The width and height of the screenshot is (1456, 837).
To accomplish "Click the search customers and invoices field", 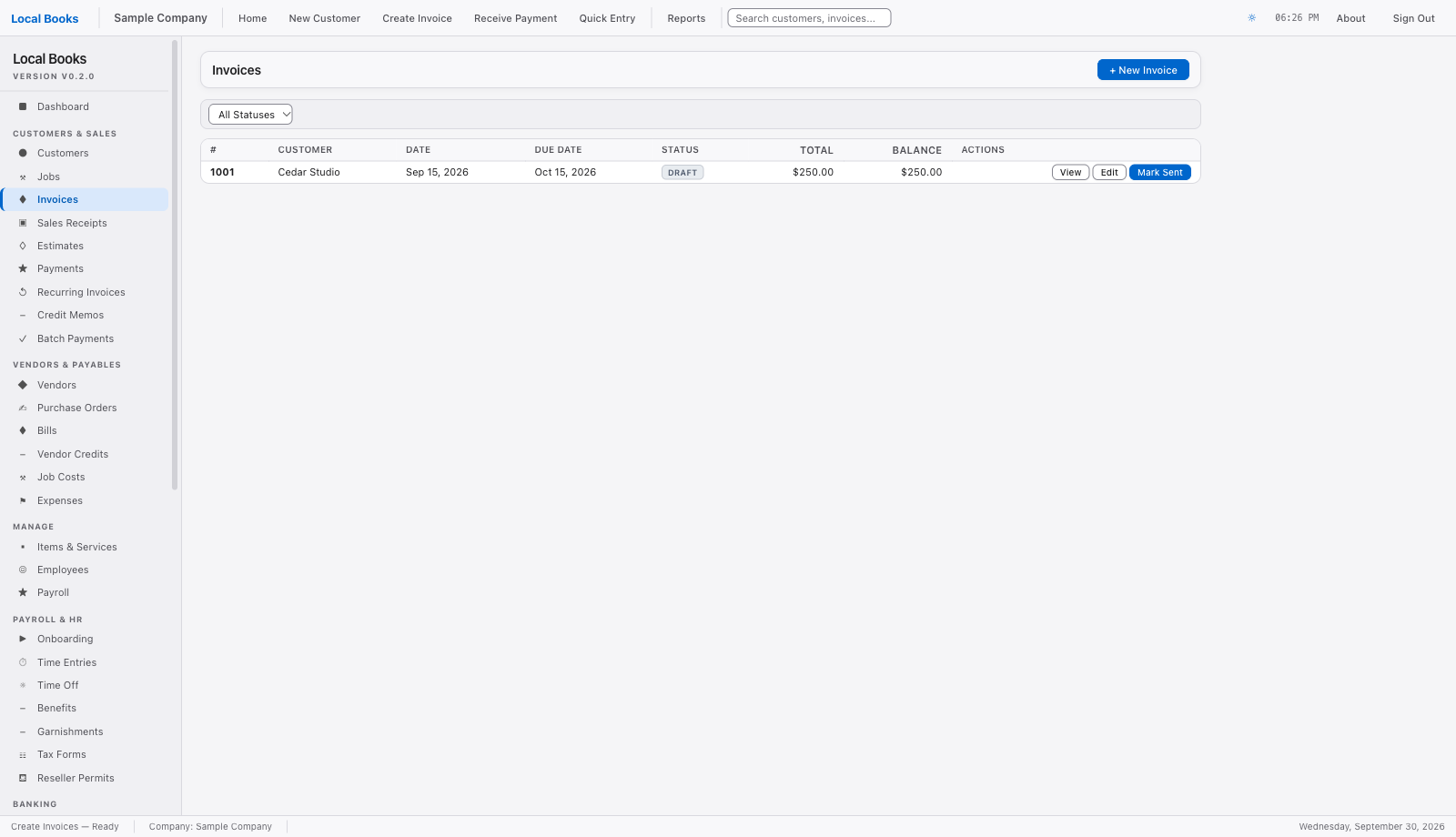I will (x=809, y=18).
